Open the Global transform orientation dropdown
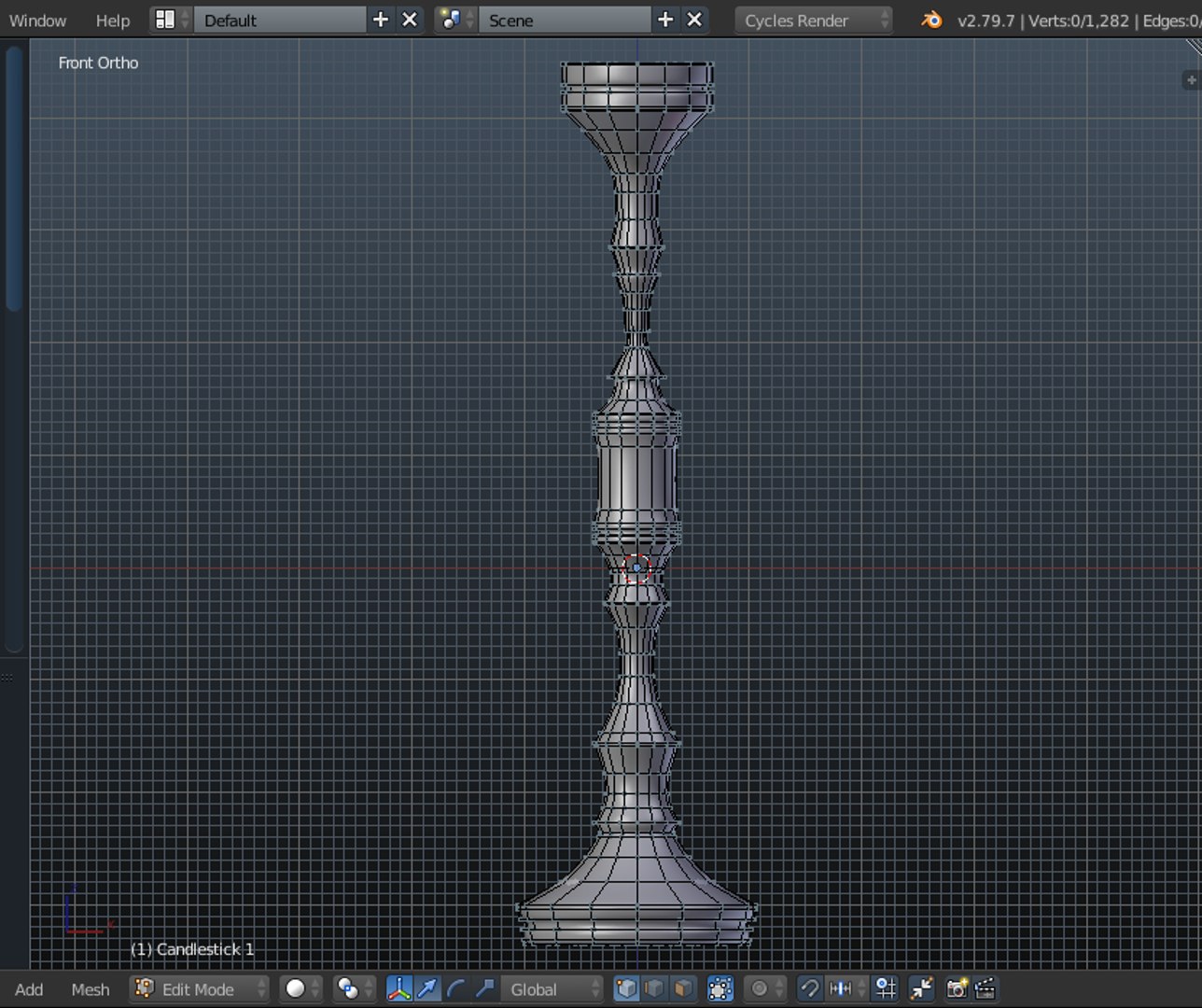 [552, 988]
